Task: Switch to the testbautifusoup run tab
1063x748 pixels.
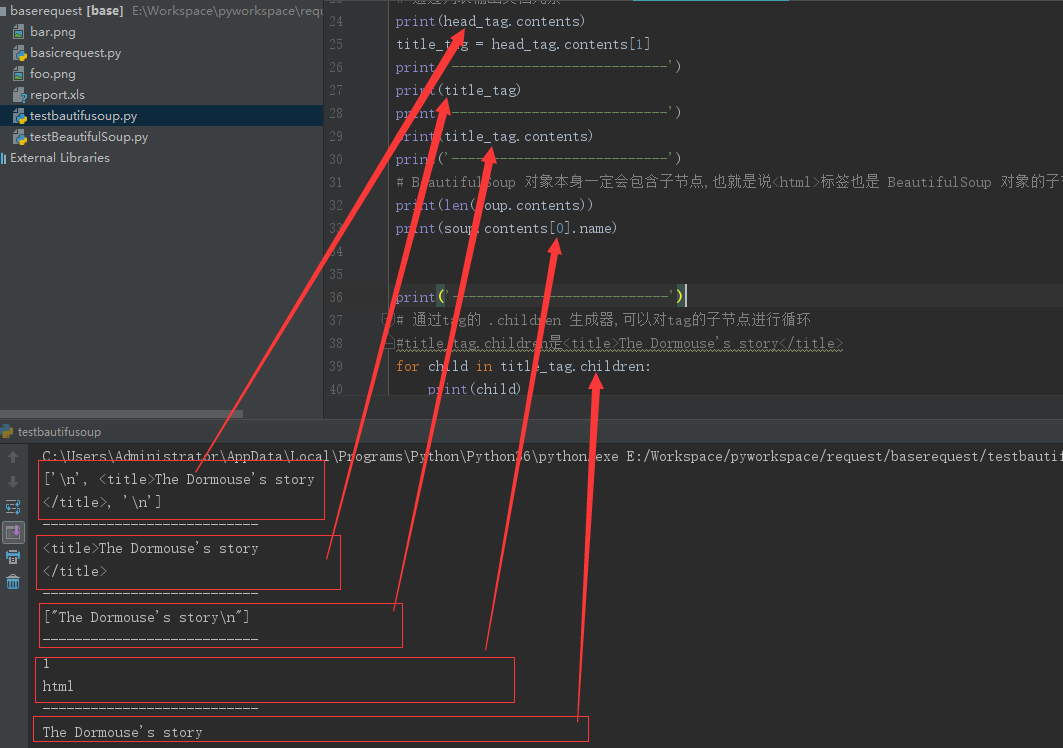Action: tap(60, 431)
